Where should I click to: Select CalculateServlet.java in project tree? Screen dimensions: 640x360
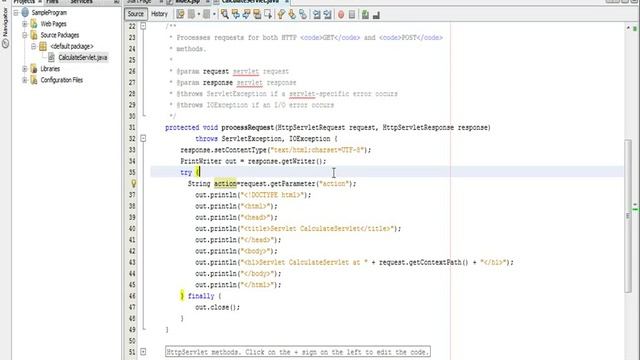(x=82, y=58)
